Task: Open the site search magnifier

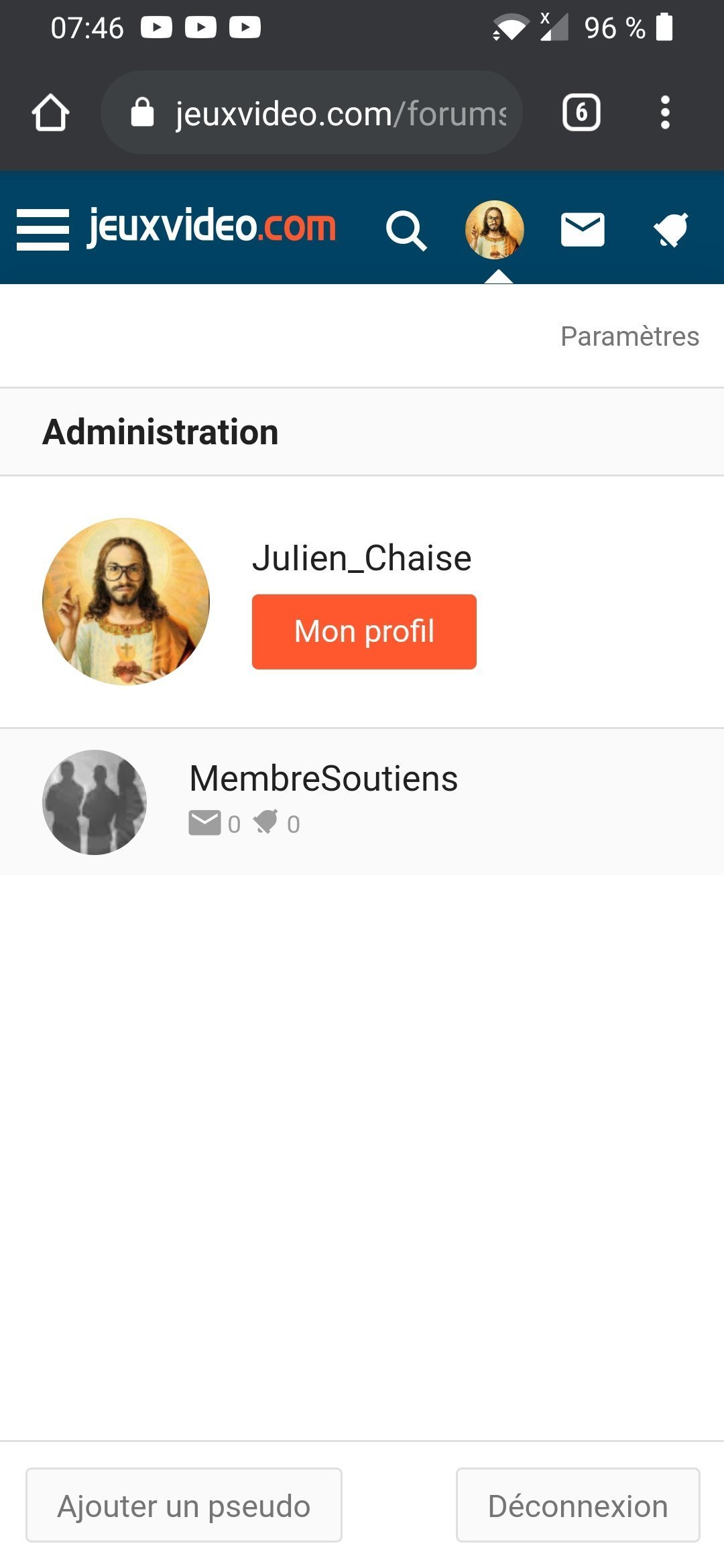Action: point(406,231)
